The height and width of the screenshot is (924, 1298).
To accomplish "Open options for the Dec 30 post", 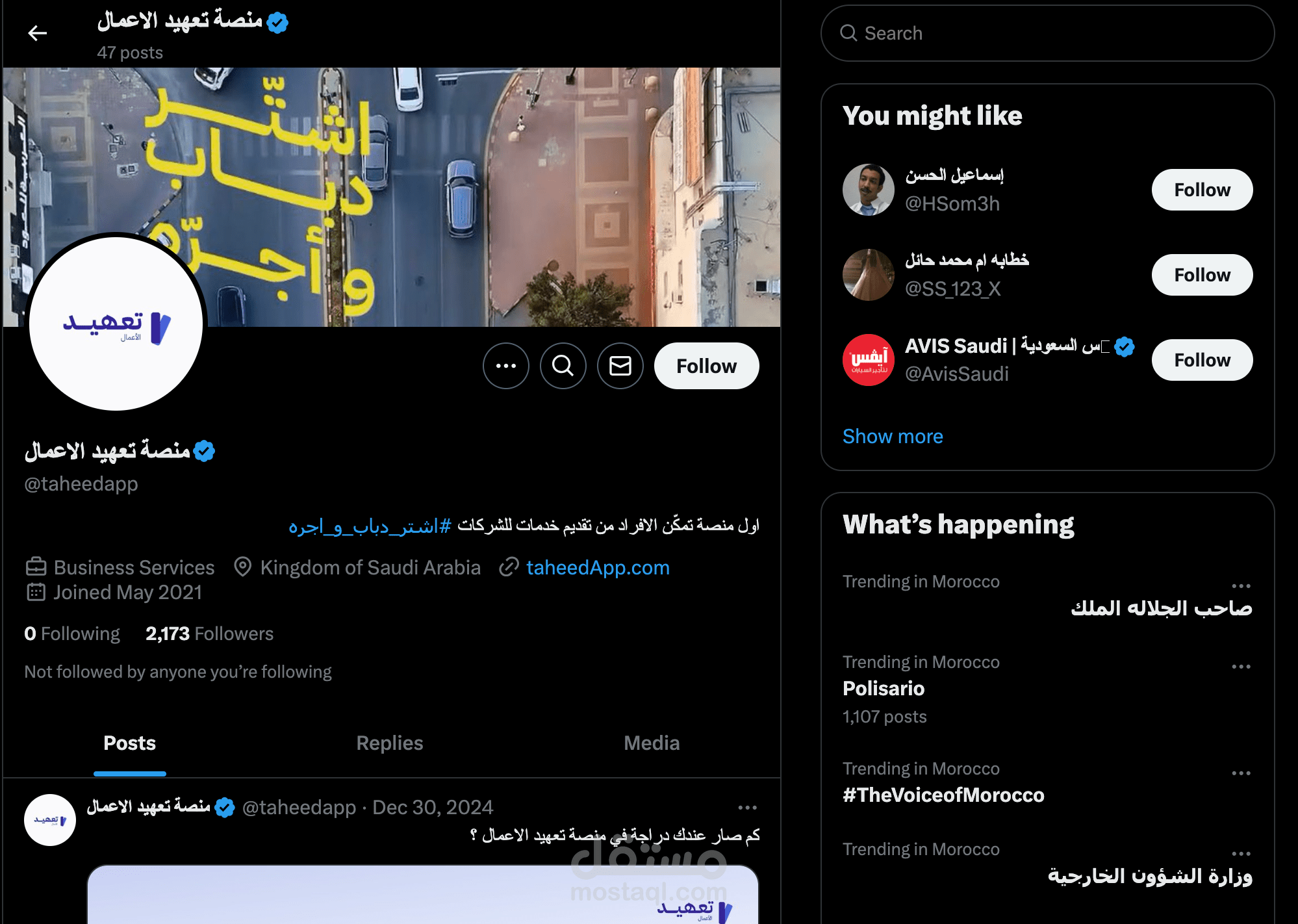I will (748, 808).
